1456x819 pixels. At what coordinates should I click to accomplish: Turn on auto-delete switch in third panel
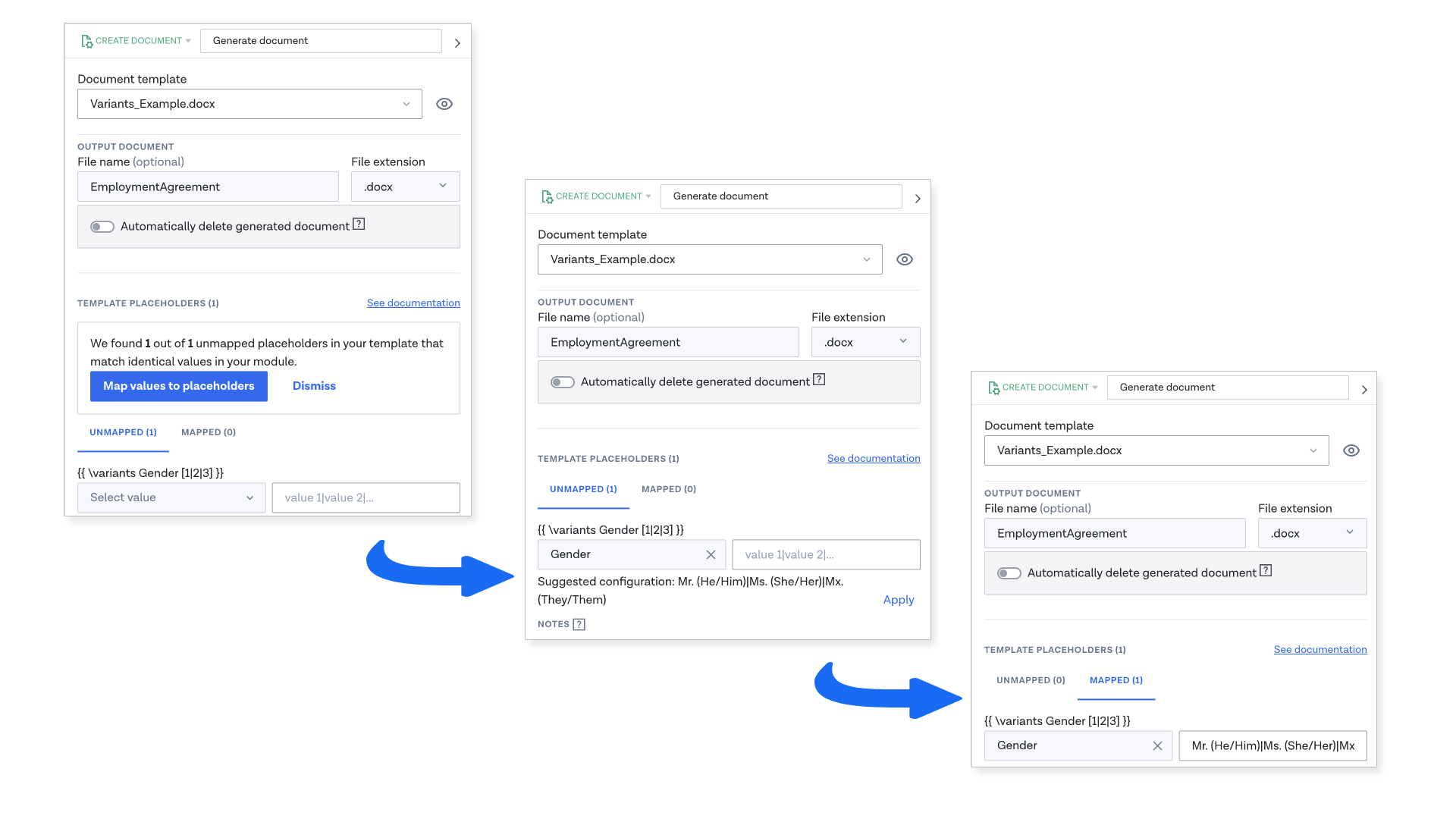[1009, 573]
